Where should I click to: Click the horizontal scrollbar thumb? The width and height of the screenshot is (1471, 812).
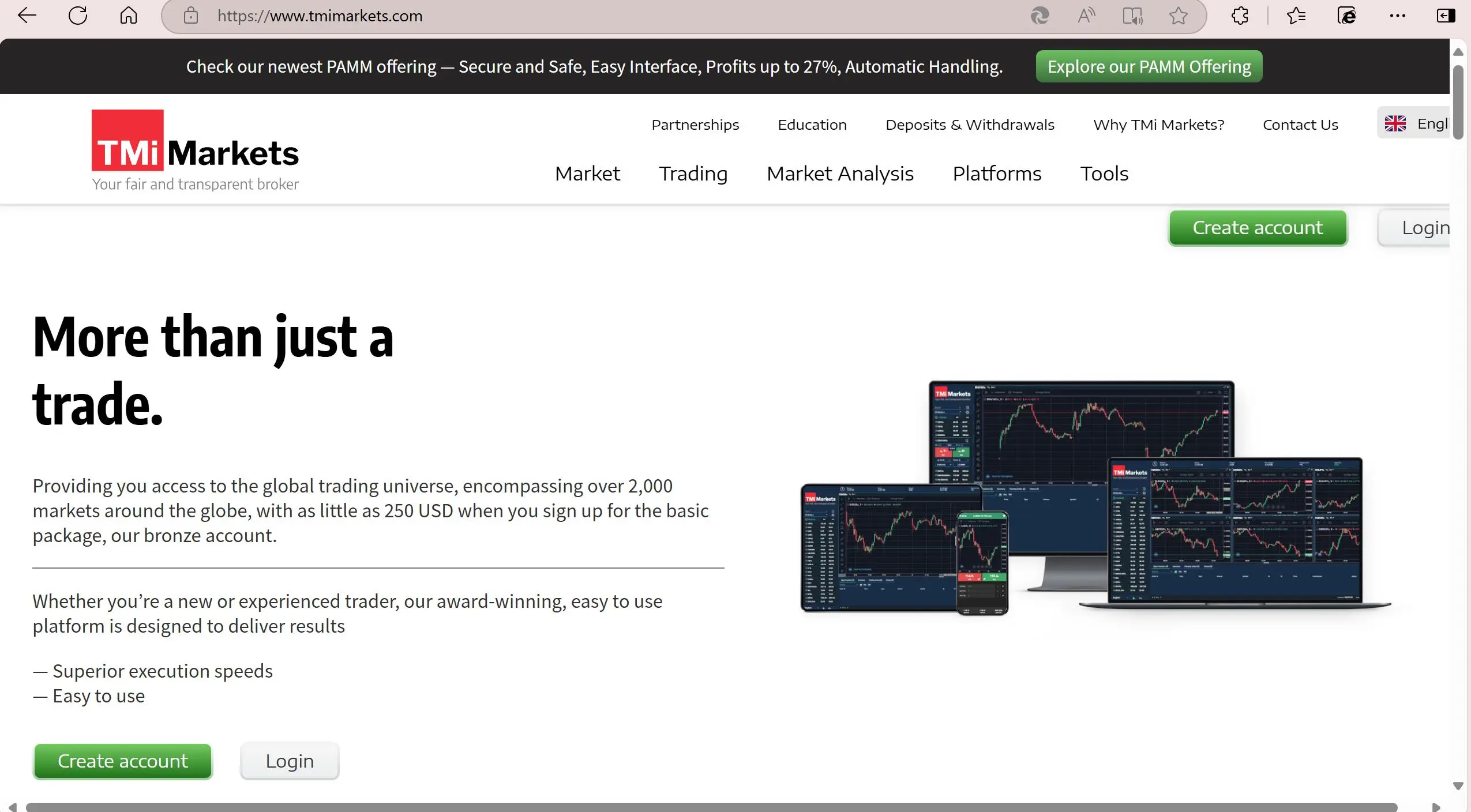[x=711, y=807]
